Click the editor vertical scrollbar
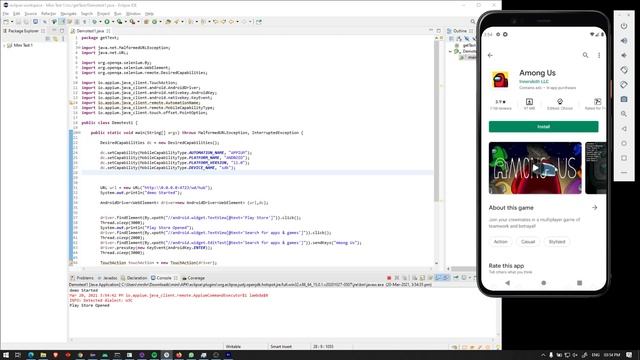 436,121
